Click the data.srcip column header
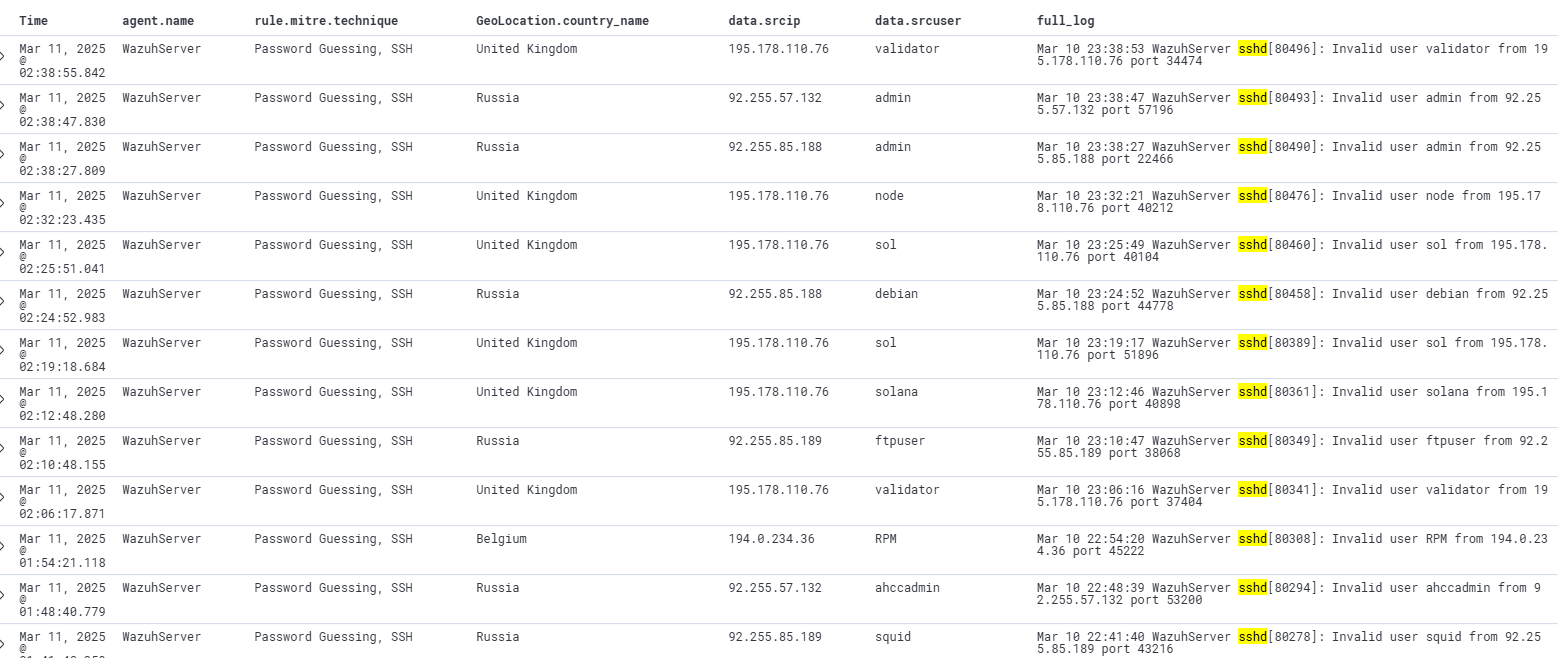This screenshot has width=1558, height=658. (764, 20)
